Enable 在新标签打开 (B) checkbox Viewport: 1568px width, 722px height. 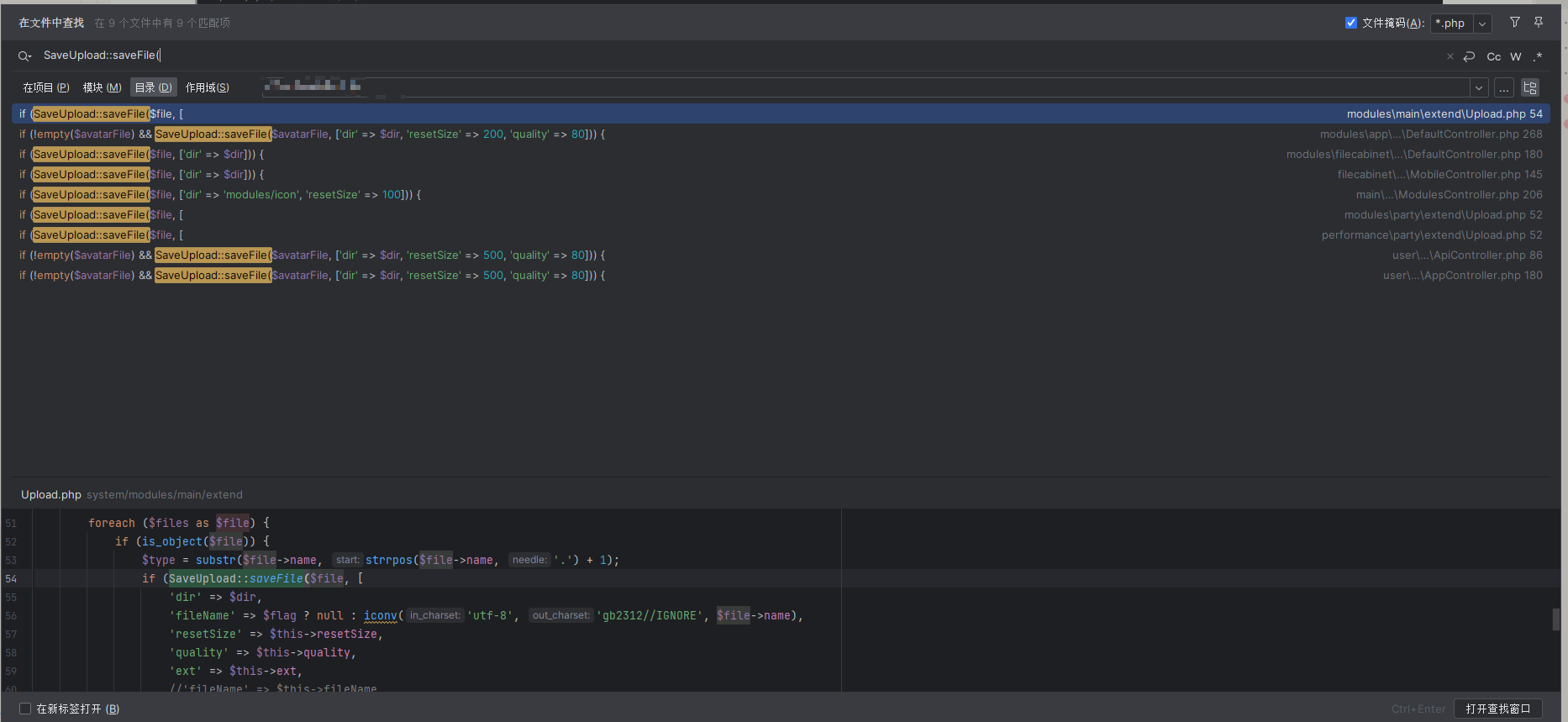(25, 709)
